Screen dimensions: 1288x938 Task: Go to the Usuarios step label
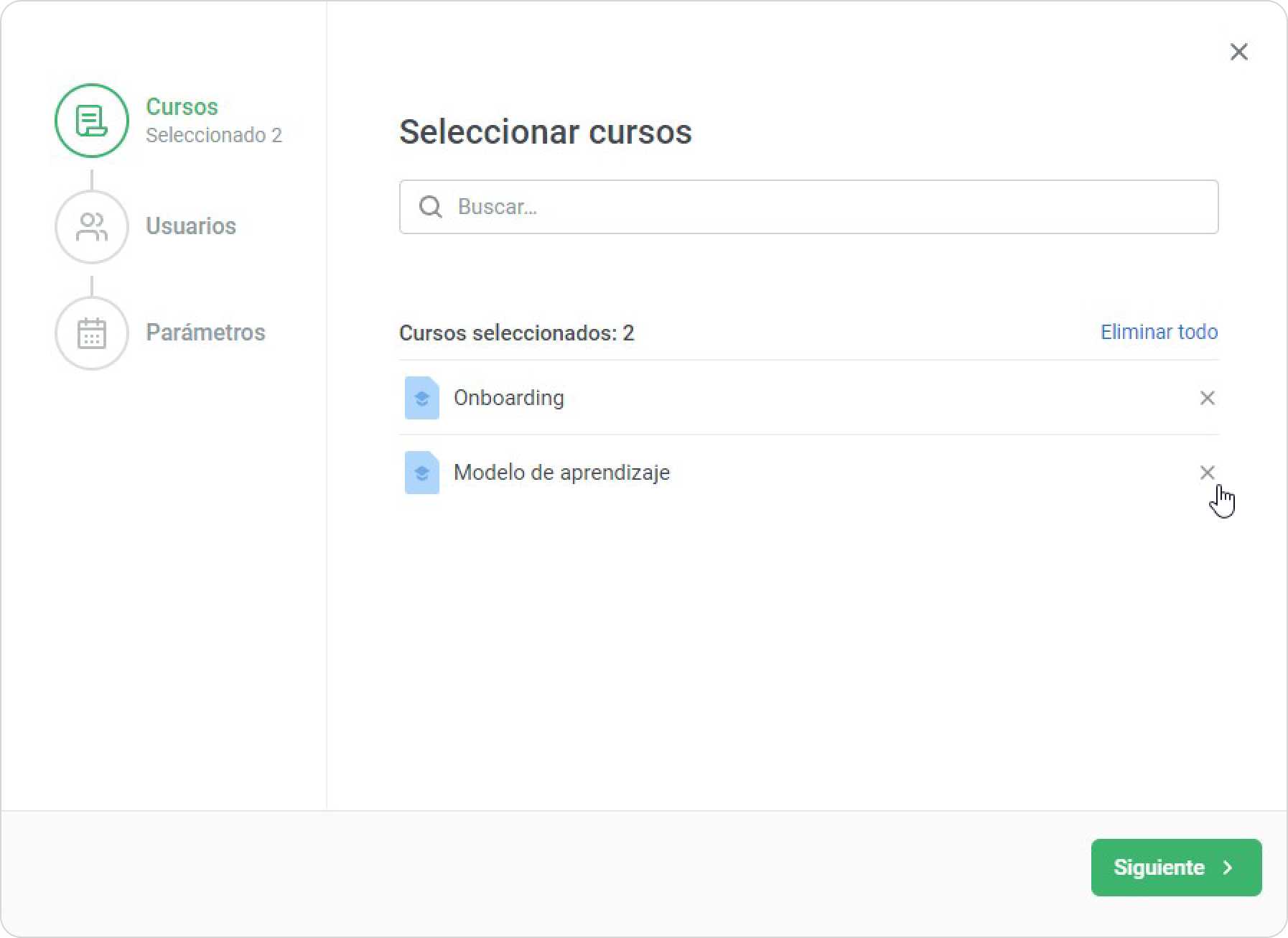(x=191, y=226)
